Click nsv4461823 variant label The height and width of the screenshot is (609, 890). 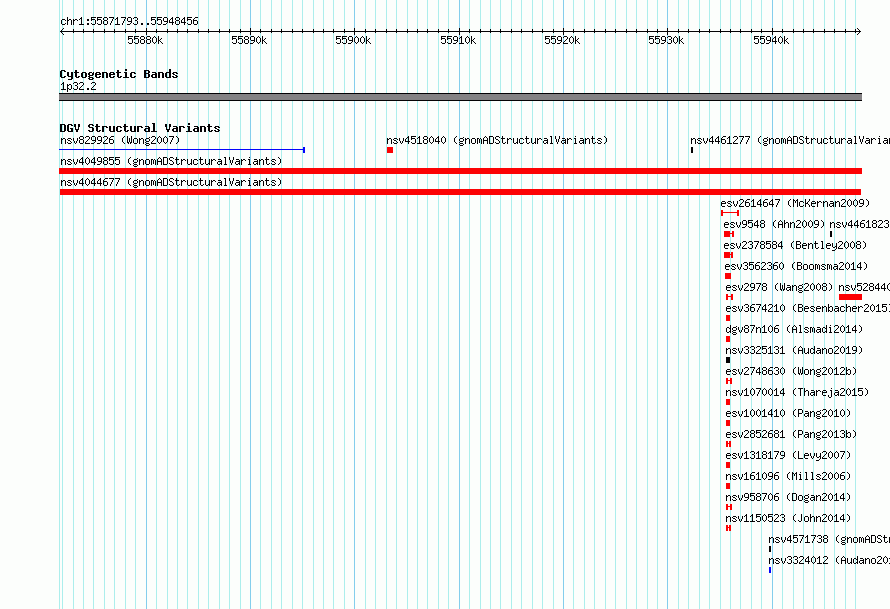pyautogui.click(x=859, y=224)
